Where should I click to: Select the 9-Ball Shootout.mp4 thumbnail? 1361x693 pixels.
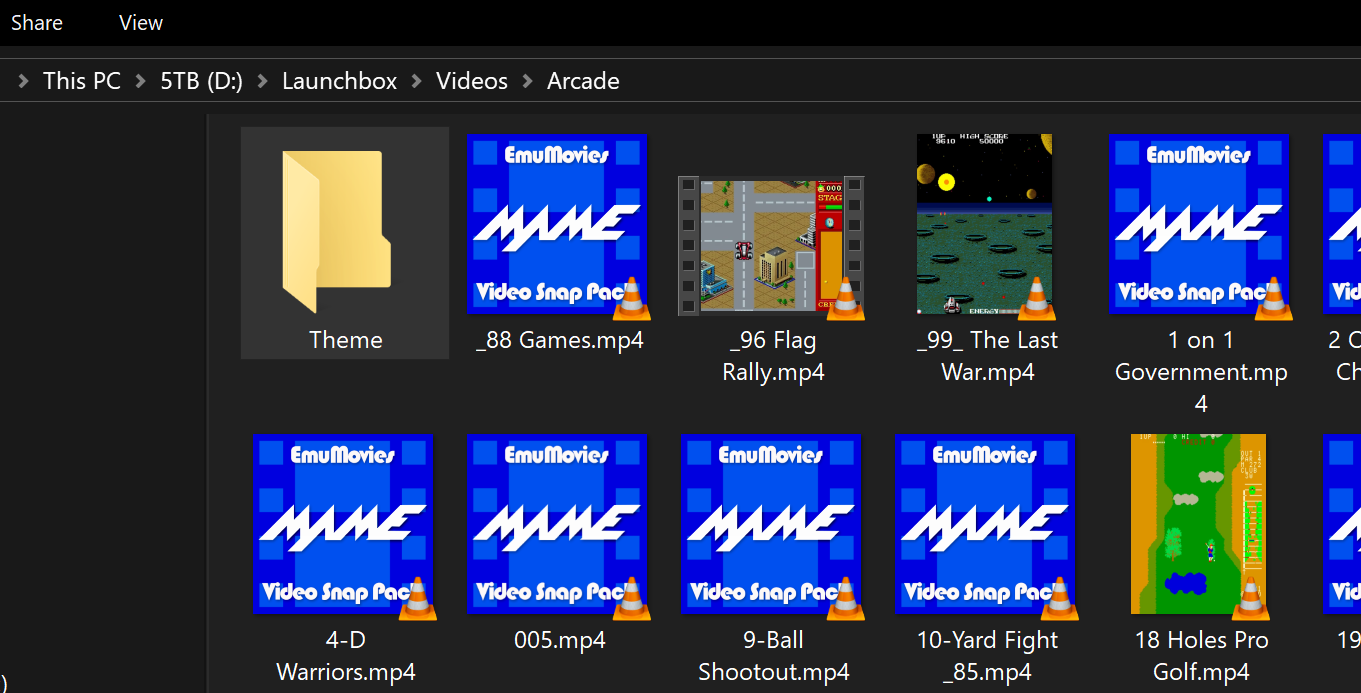pos(772,524)
